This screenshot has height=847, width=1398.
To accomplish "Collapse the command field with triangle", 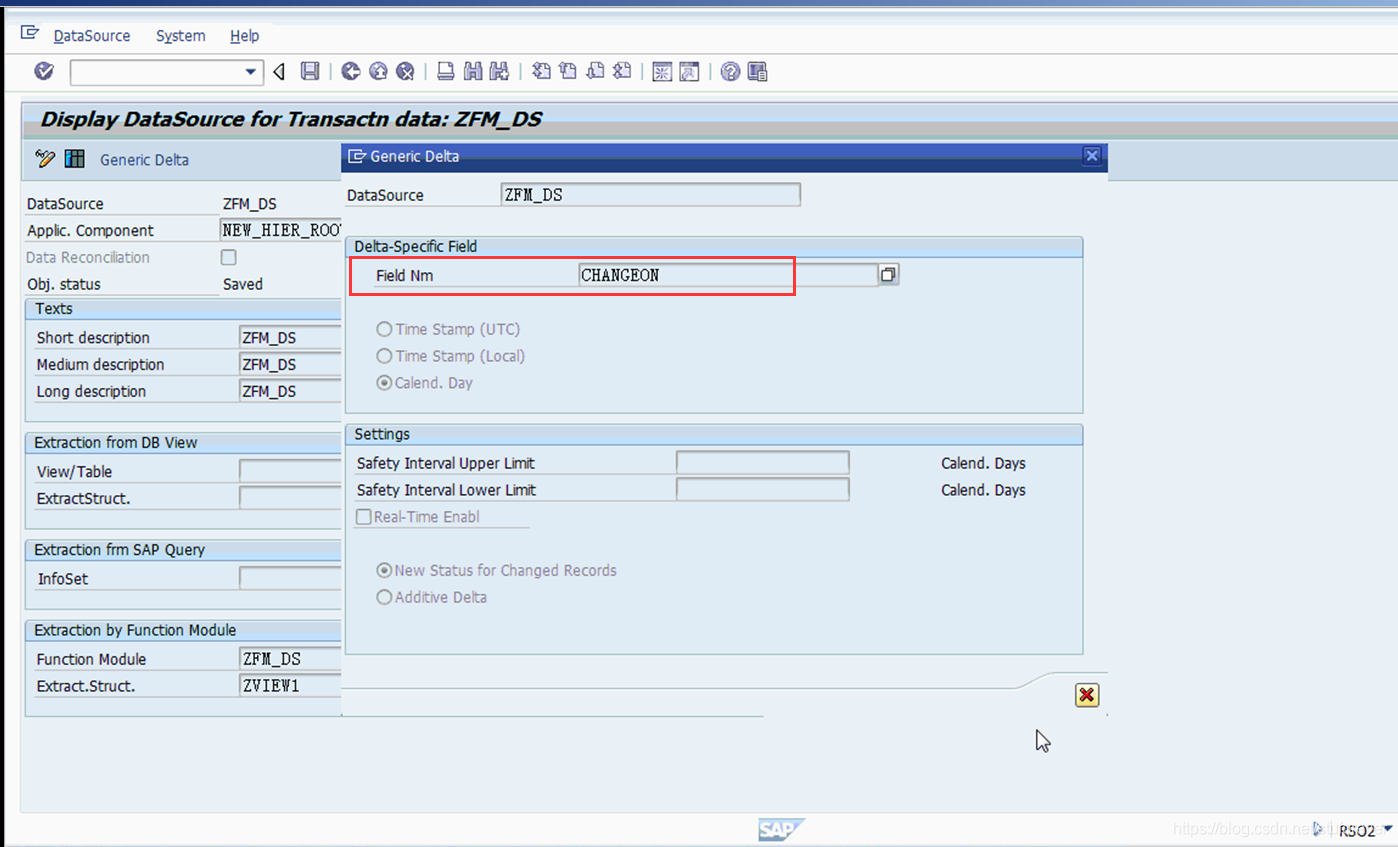I will (x=279, y=71).
